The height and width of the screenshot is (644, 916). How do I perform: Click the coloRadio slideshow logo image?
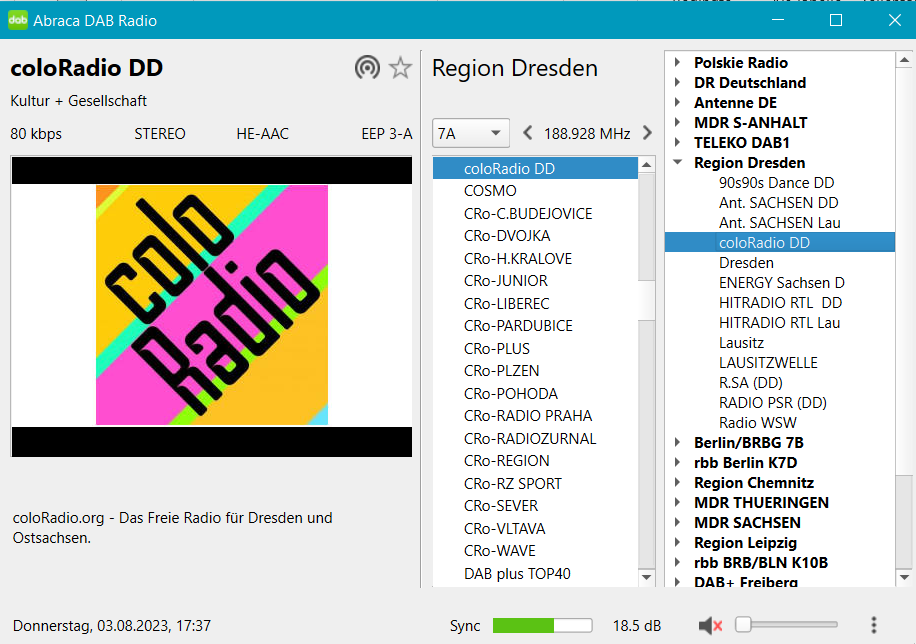click(x=211, y=305)
